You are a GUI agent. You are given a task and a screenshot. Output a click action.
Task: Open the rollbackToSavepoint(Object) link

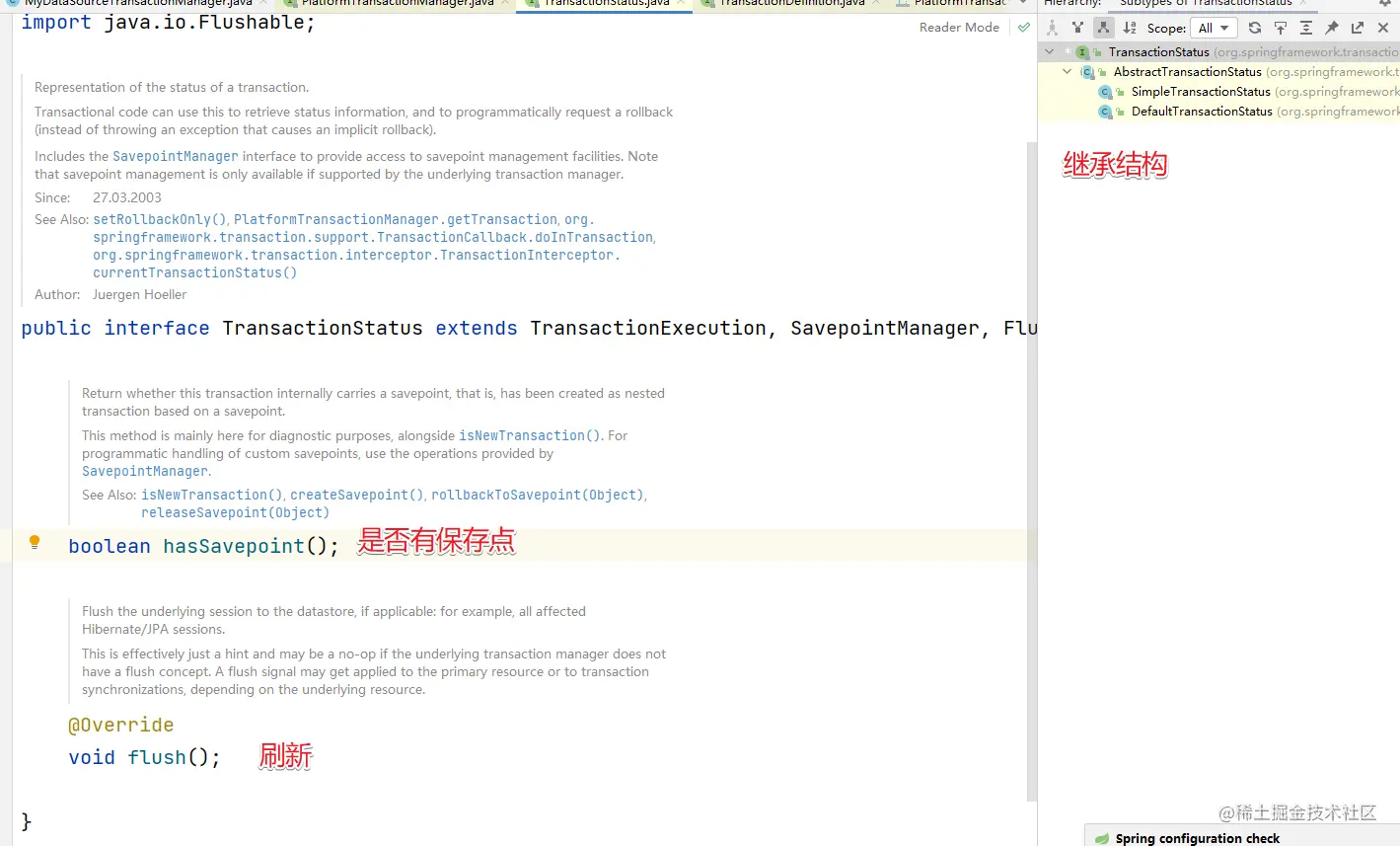(538, 495)
